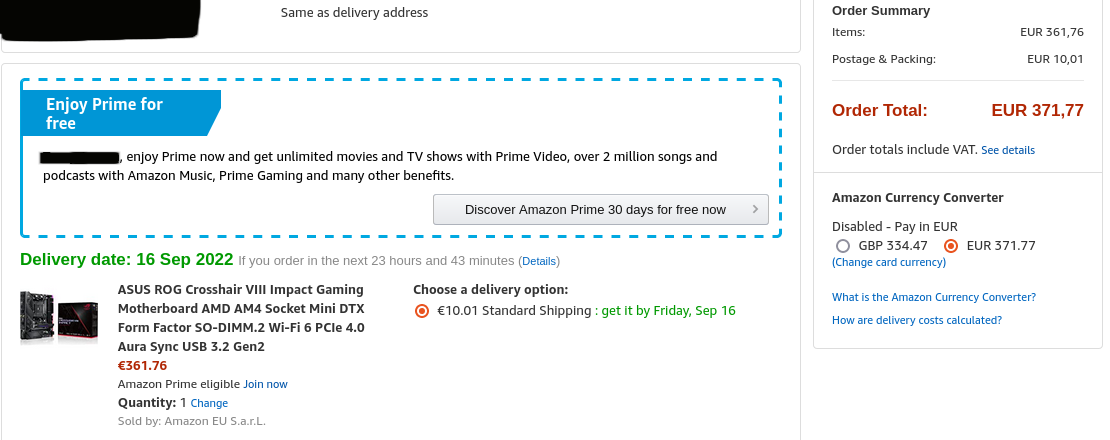Click the Order Total amount EUR 371,77
Viewport: 1110px width, 440px height.
1037,110
